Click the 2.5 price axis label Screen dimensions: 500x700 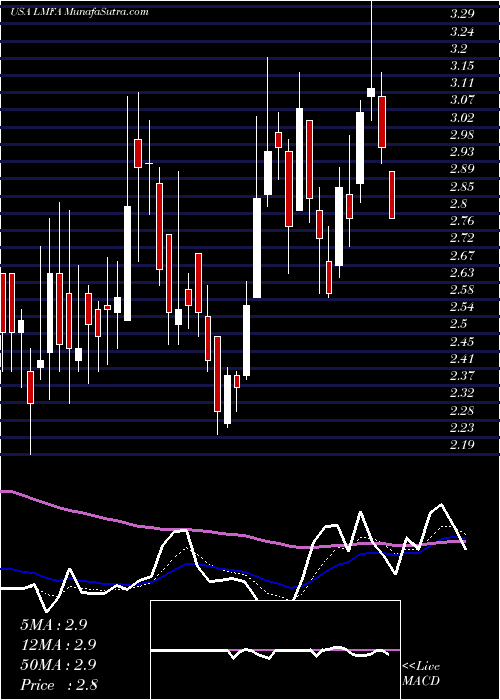pos(458,324)
